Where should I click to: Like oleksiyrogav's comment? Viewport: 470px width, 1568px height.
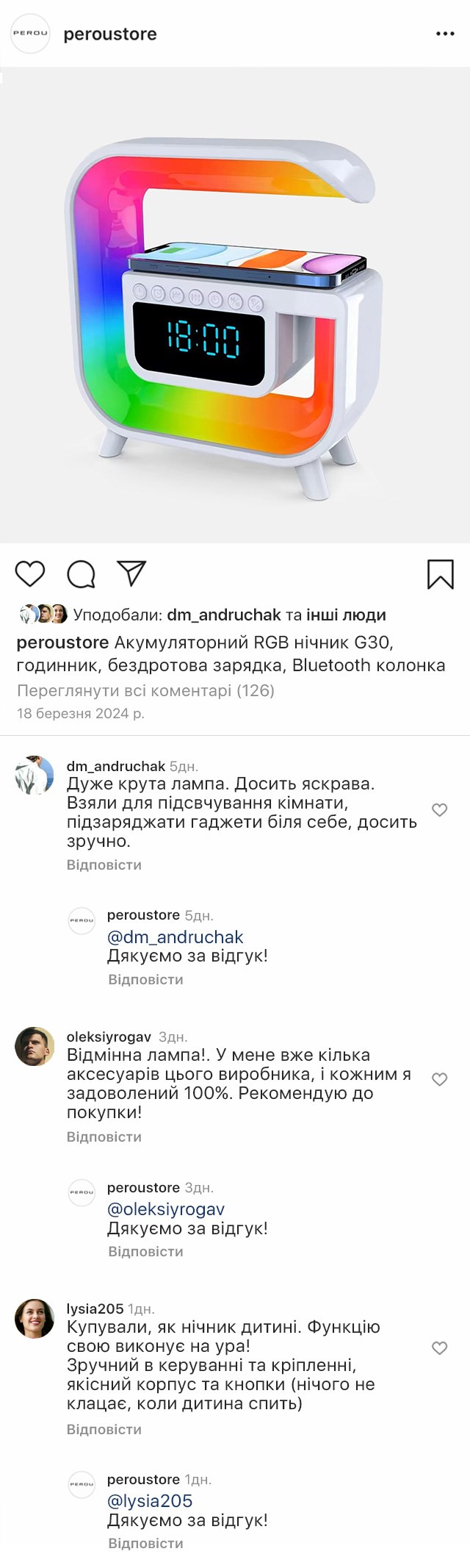pos(439,1079)
